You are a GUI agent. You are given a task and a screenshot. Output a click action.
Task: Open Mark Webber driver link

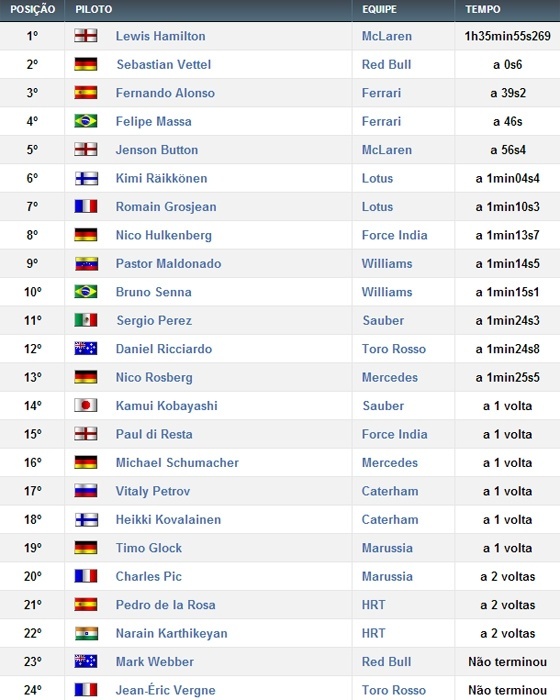pyautogui.click(x=155, y=662)
